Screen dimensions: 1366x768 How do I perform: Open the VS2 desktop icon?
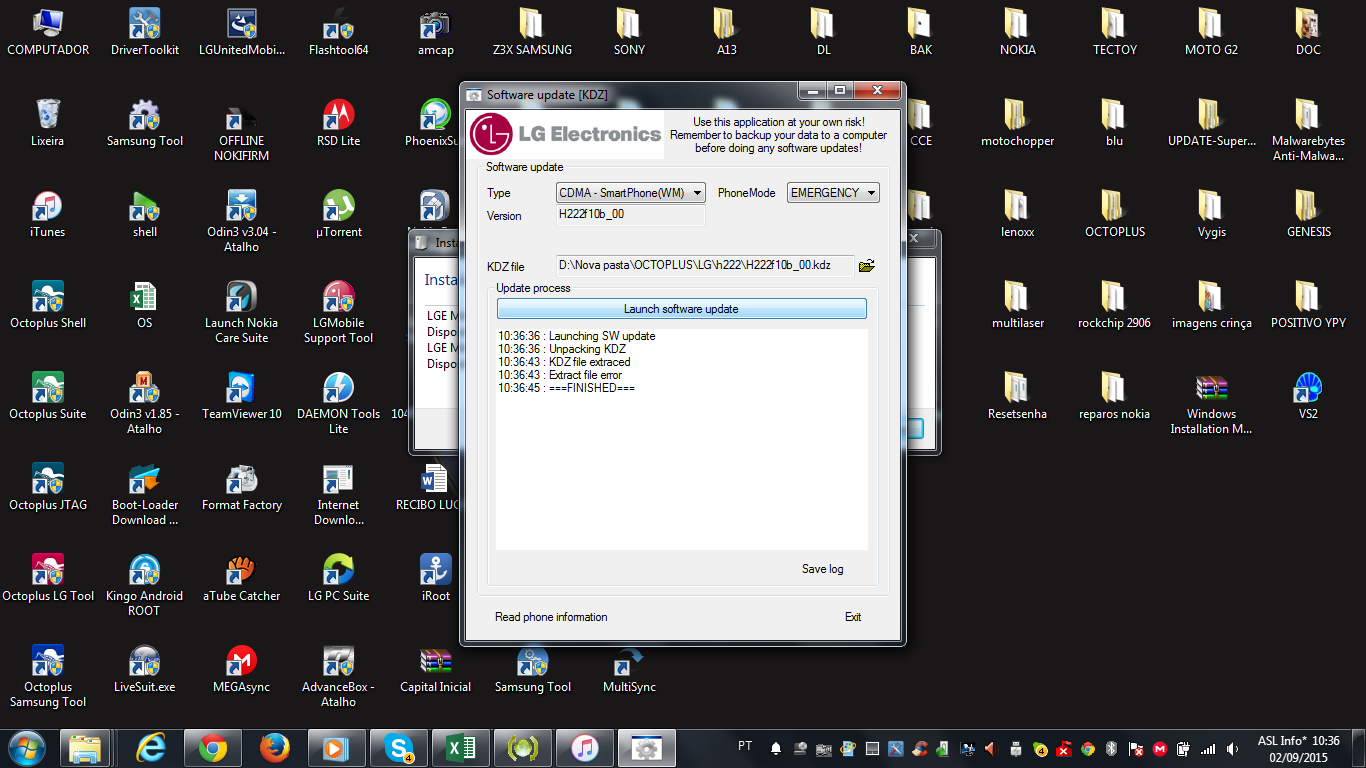(x=1307, y=396)
